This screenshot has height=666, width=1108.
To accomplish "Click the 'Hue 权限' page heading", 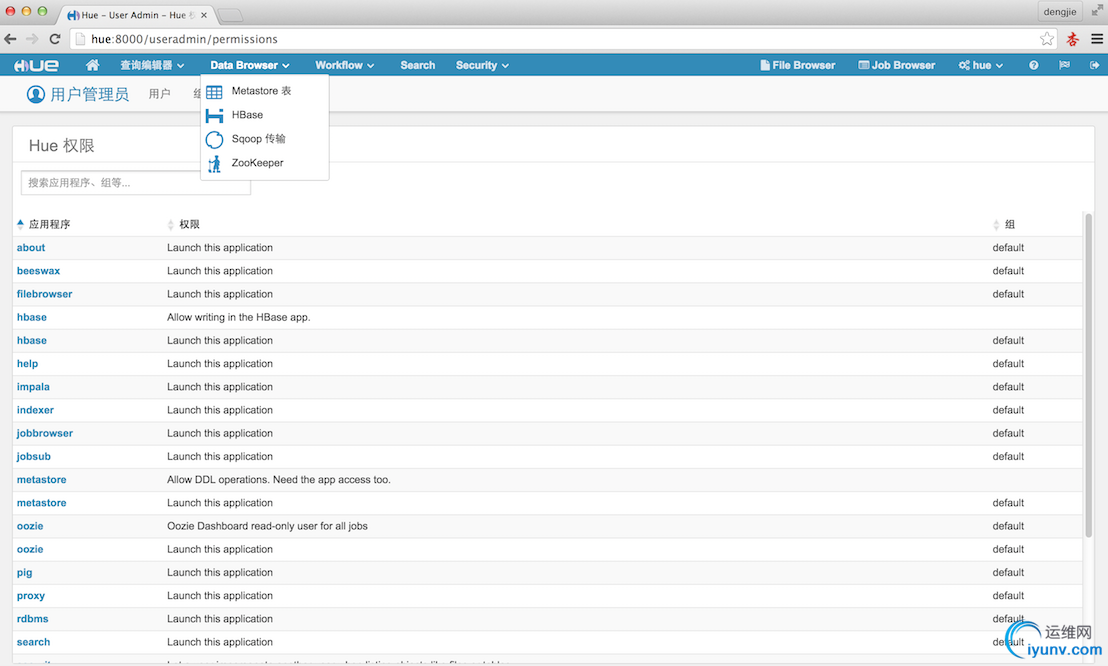I will [61, 146].
